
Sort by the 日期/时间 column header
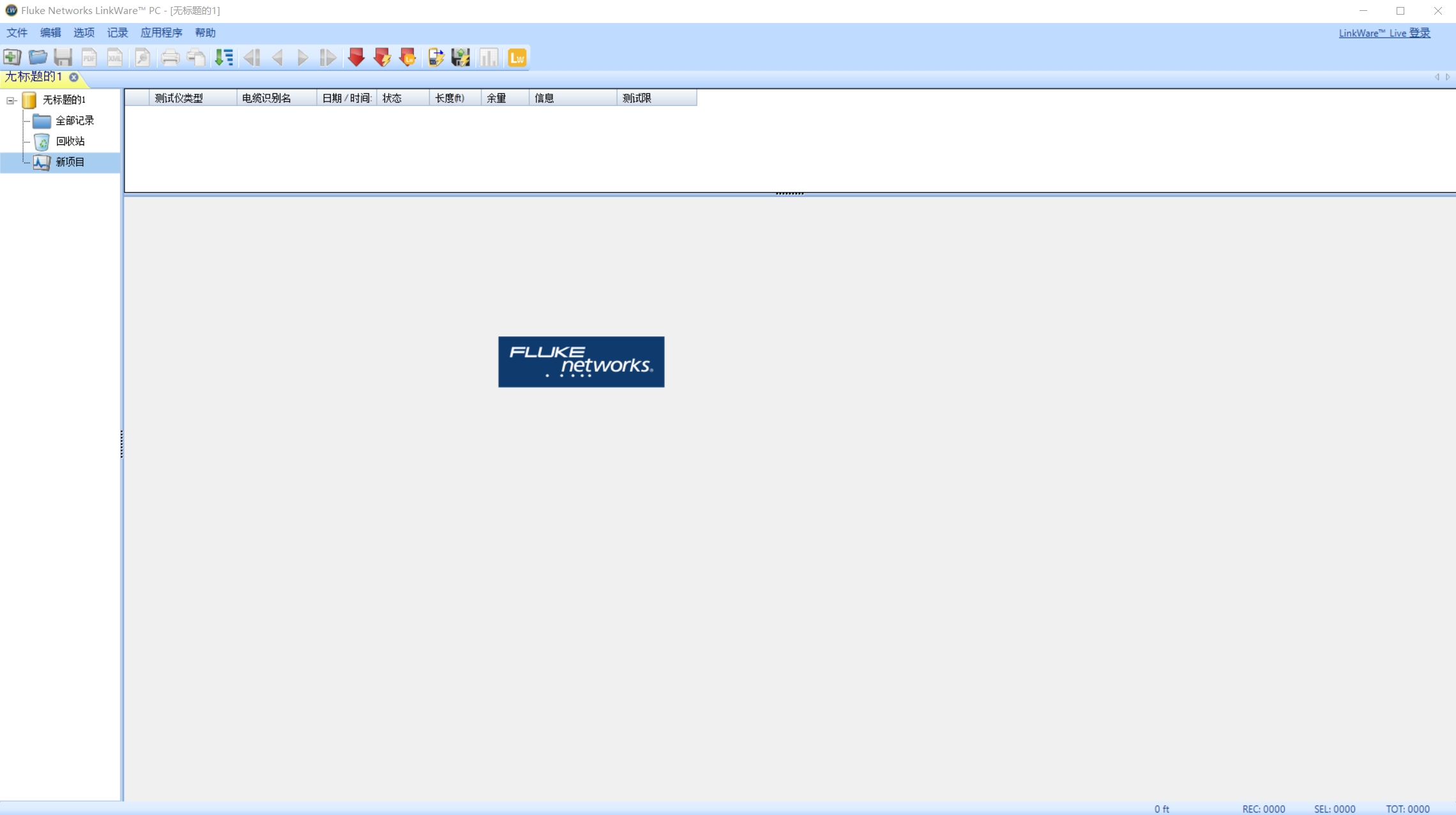[347, 98]
